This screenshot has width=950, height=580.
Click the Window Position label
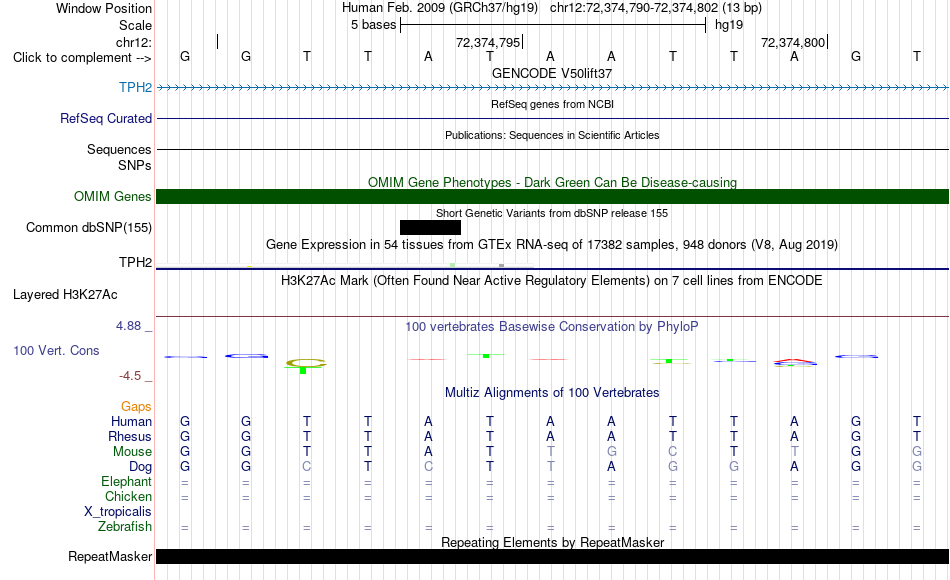104,8
